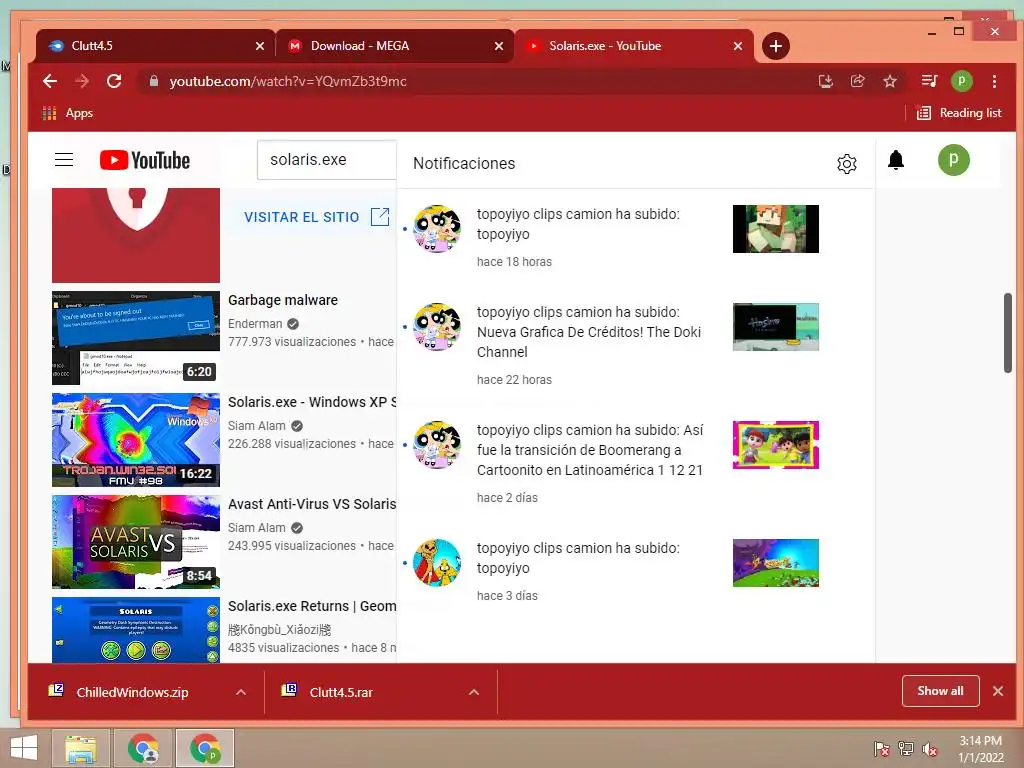Share this page icon
Screen dimensions: 1024x768
click(857, 81)
